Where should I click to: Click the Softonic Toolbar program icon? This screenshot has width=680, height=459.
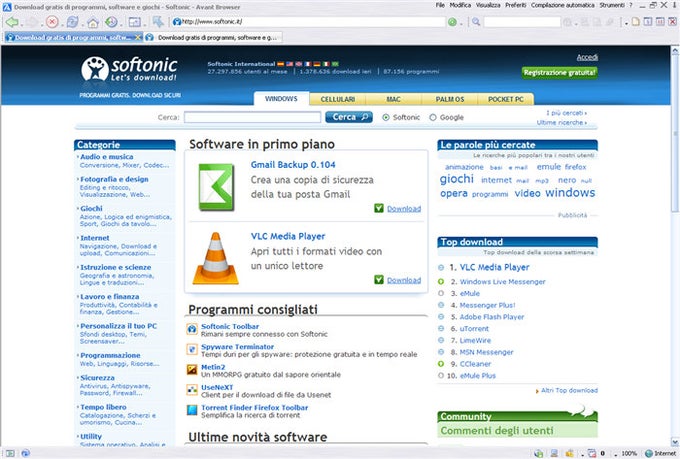click(x=192, y=329)
